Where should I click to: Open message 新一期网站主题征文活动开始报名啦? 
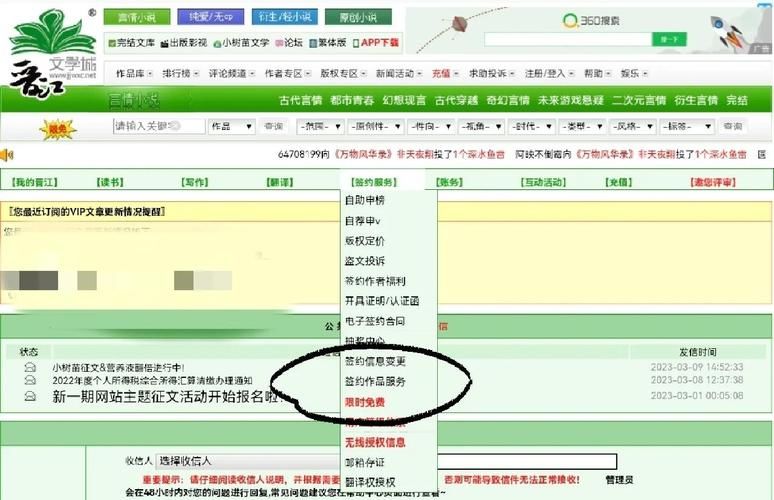pos(168,396)
